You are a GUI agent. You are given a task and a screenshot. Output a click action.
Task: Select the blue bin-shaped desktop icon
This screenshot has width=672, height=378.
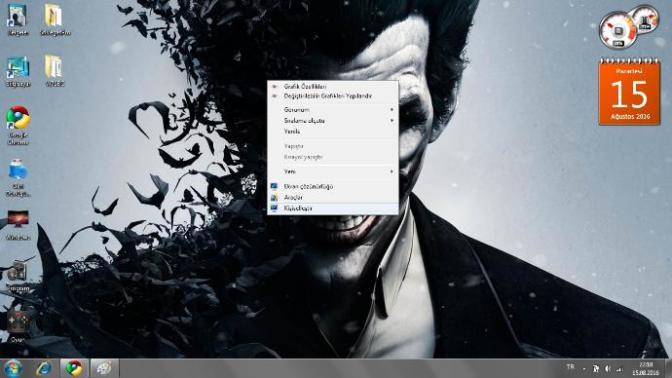click(18, 178)
